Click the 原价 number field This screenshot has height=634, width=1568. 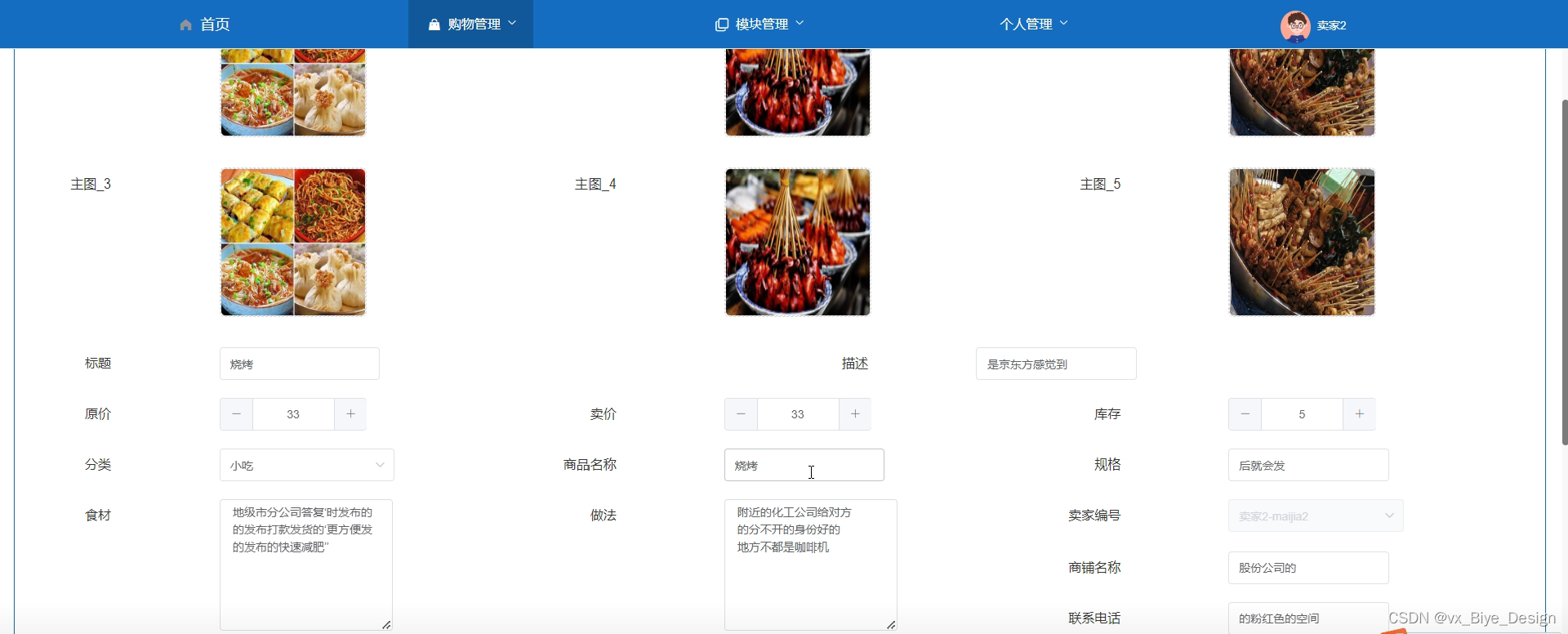click(x=293, y=414)
